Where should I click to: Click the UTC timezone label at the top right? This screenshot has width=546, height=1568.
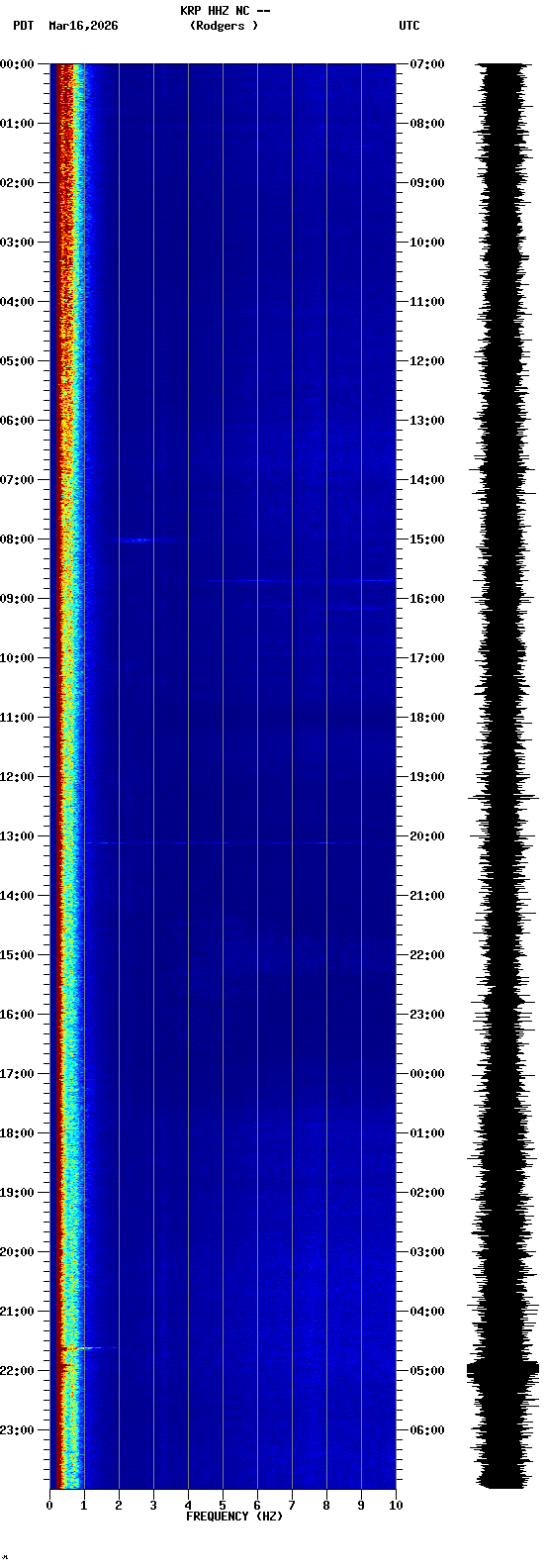(x=409, y=26)
